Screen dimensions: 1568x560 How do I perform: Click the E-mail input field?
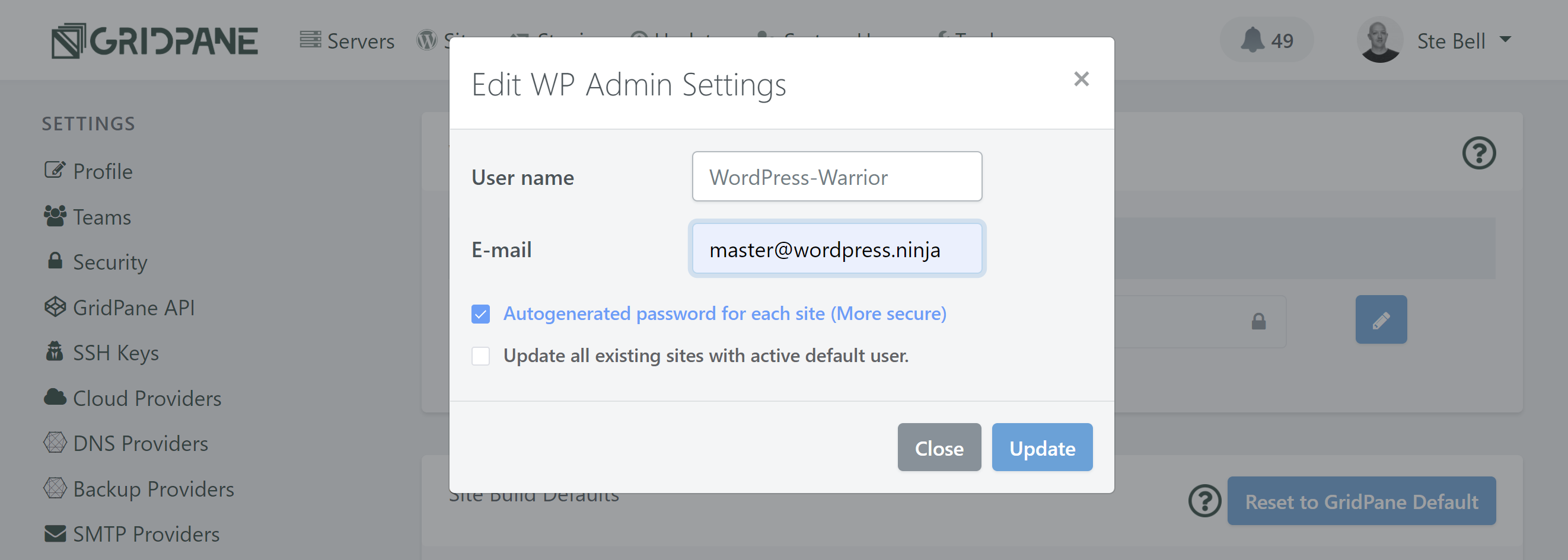(837, 249)
